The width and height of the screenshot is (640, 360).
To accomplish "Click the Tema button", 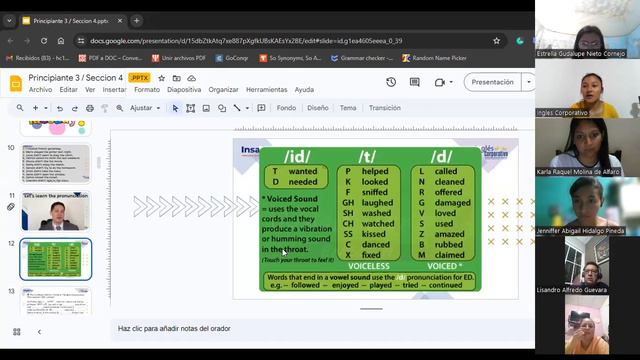I will [348, 108].
